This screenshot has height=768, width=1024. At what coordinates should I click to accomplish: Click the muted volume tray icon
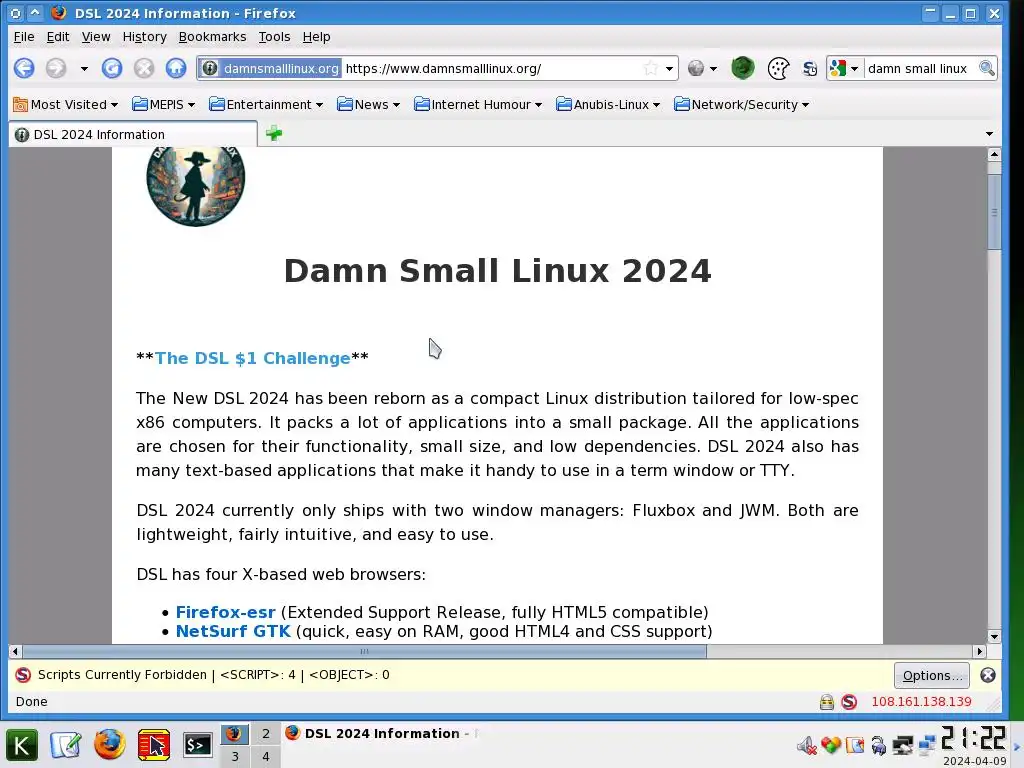pyautogui.click(x=807, y=745)
